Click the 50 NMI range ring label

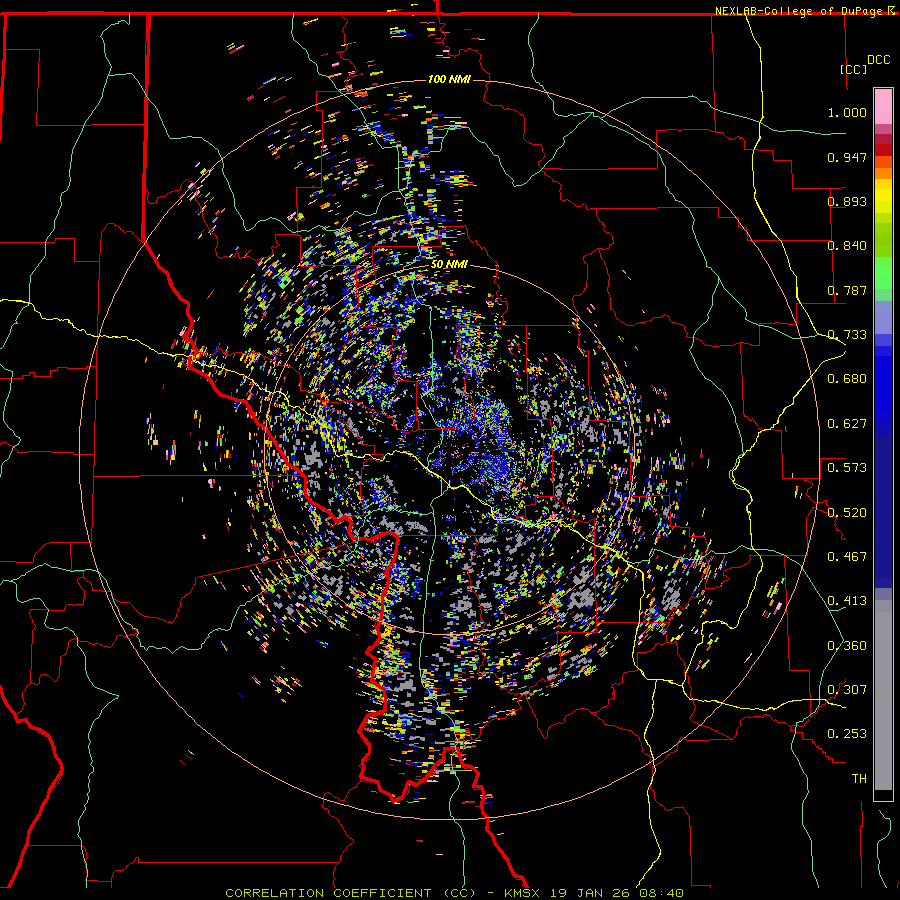(x=449, y=265)
